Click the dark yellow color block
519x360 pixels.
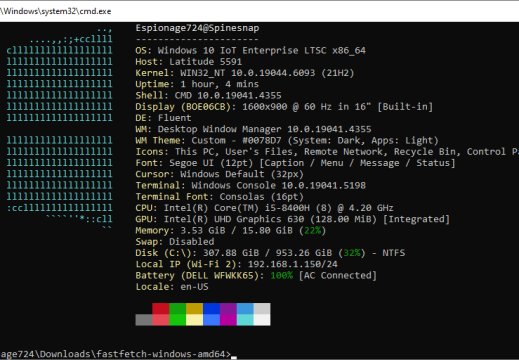coord(194,309)
